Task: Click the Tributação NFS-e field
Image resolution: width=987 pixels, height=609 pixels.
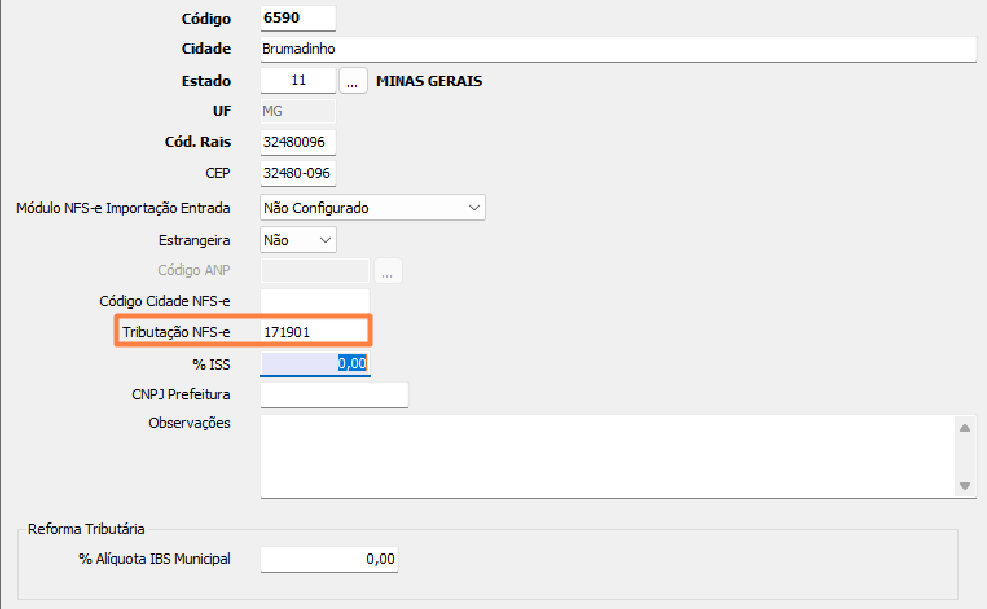Action: point(314,331)
